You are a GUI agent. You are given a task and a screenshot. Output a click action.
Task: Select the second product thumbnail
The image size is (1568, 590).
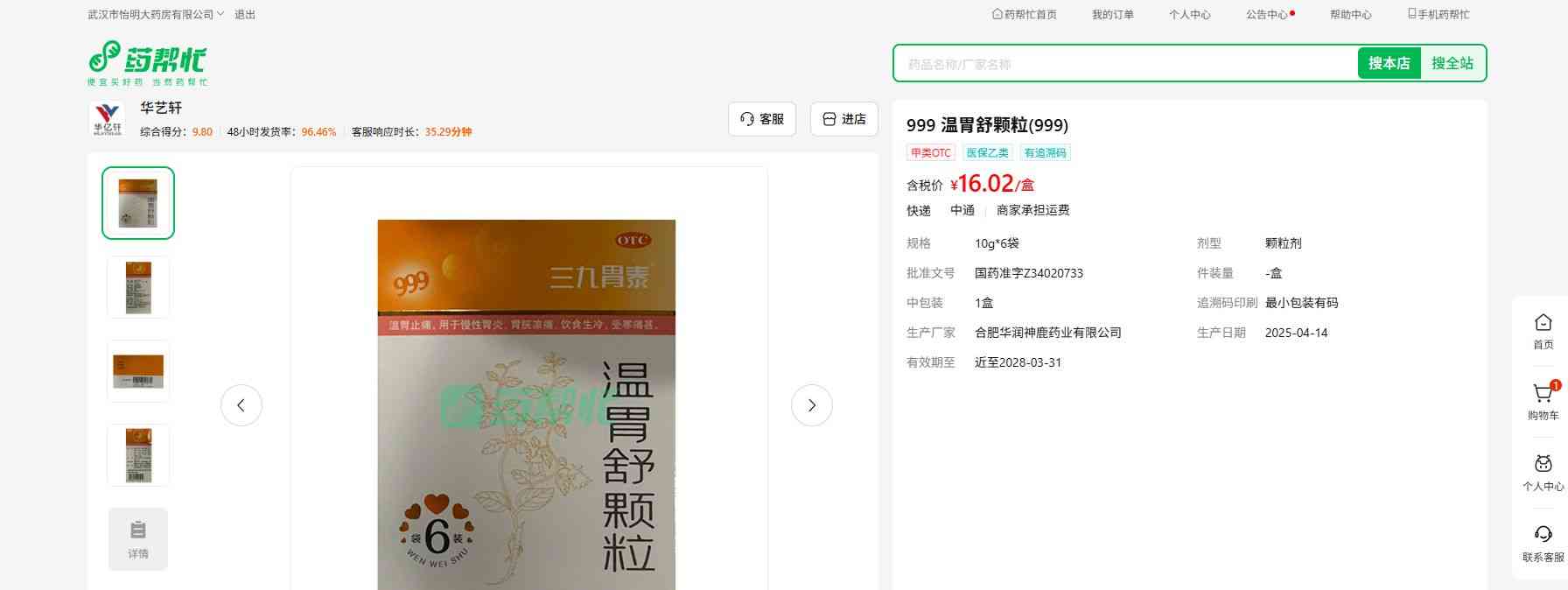(x=138, y=287)
